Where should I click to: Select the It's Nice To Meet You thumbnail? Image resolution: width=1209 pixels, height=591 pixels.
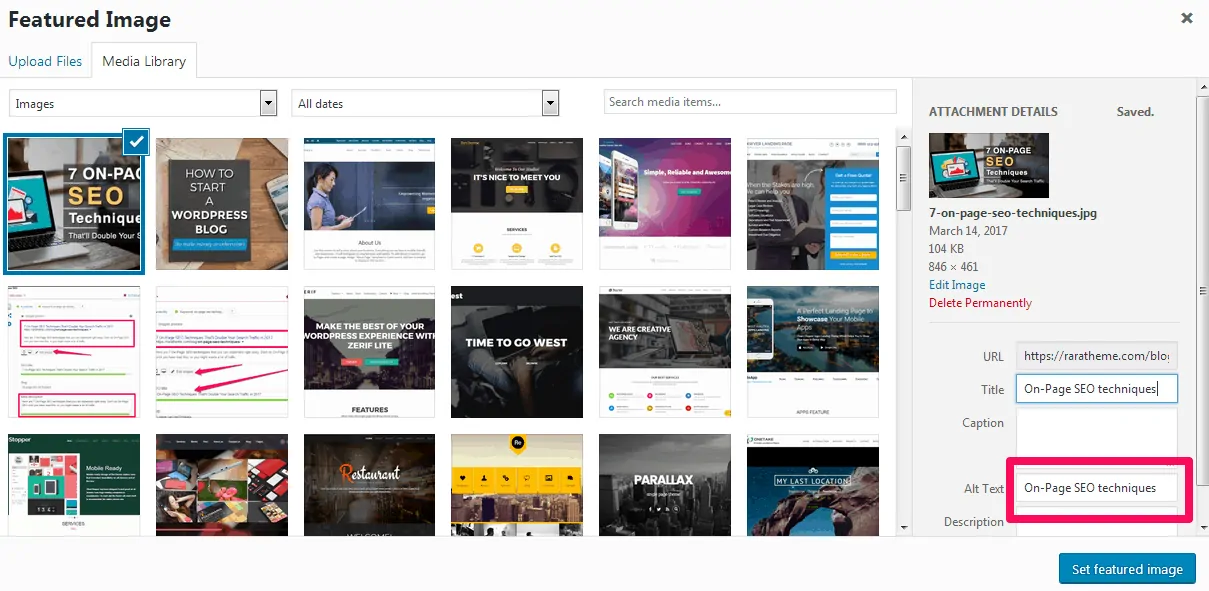click(517, 204)
